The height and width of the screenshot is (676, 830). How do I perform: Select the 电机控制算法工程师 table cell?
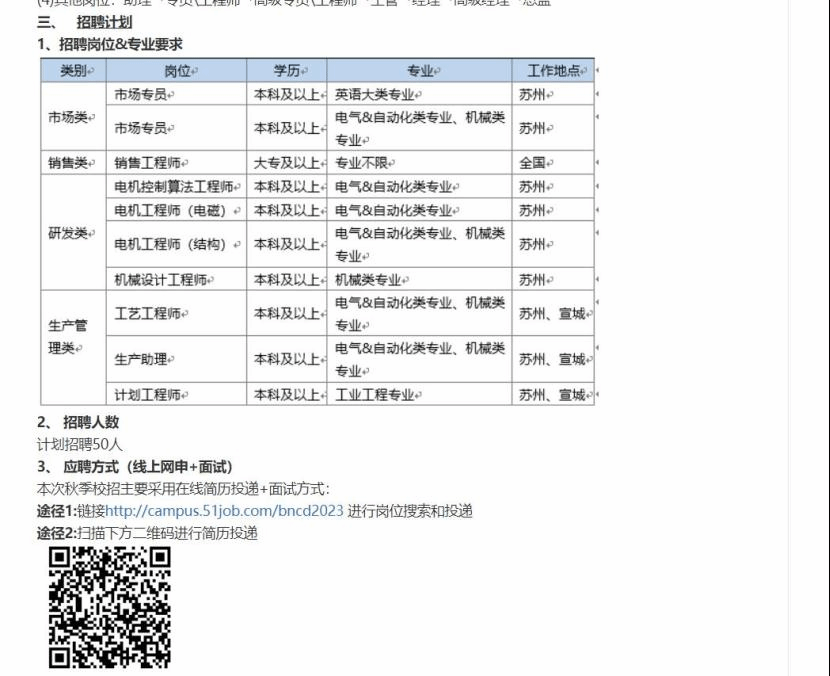(x=176, y=187)
